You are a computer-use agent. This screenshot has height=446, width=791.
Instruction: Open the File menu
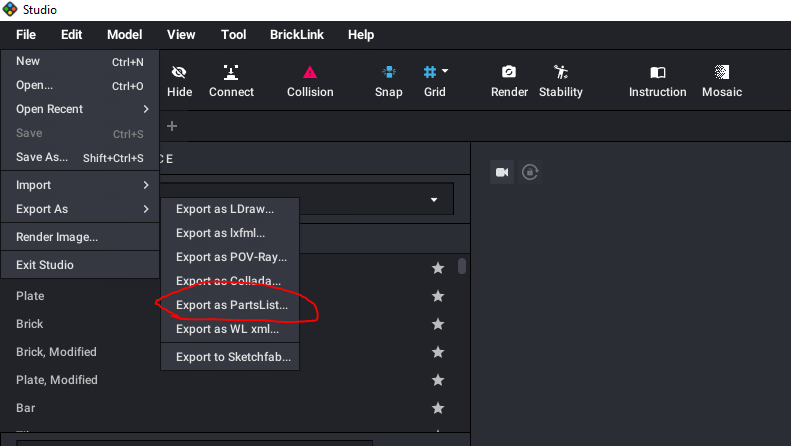pyautogui.click(x=26, y=35)
